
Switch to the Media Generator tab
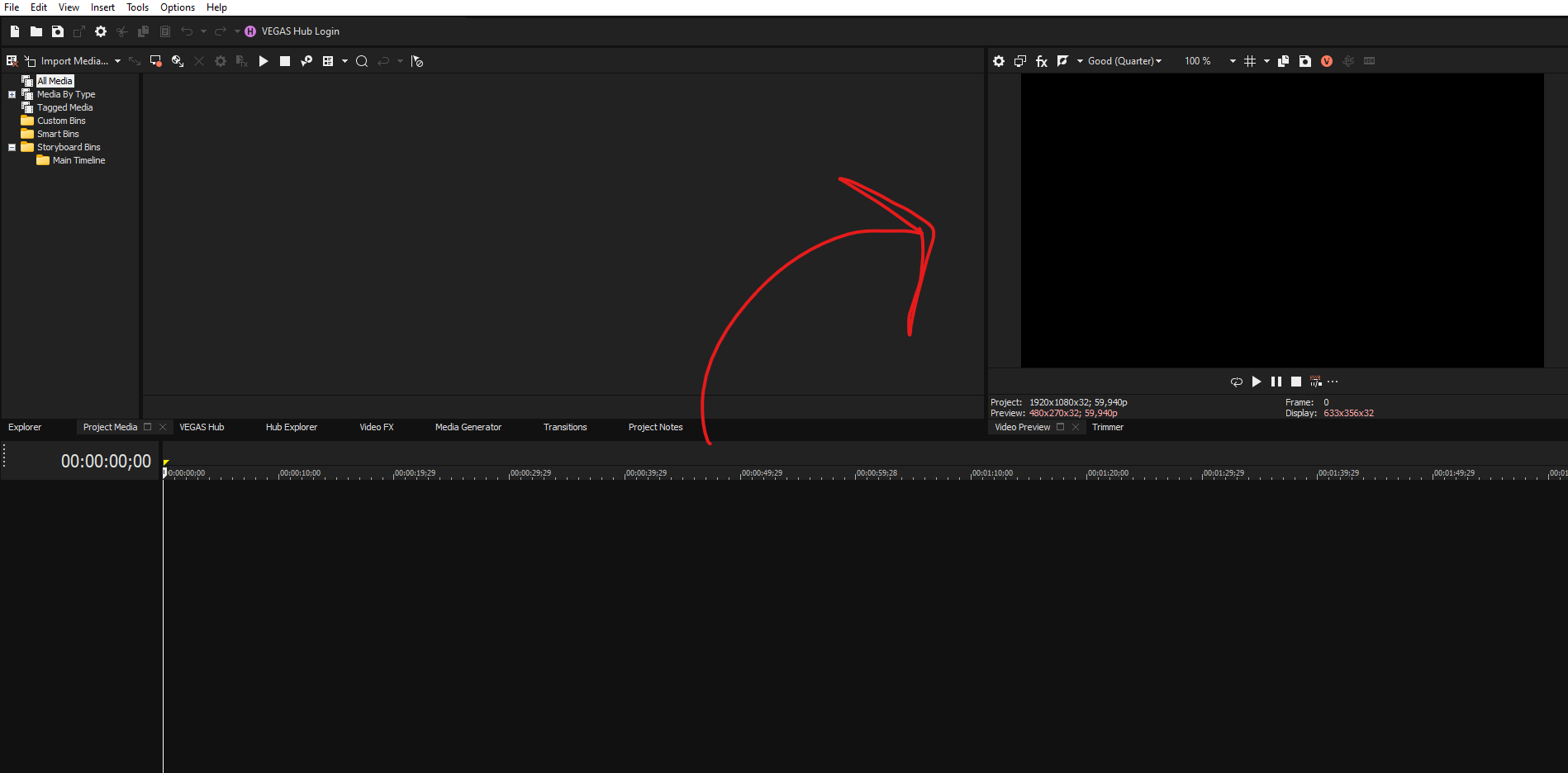pyautogui.click(x=468, y=427)
